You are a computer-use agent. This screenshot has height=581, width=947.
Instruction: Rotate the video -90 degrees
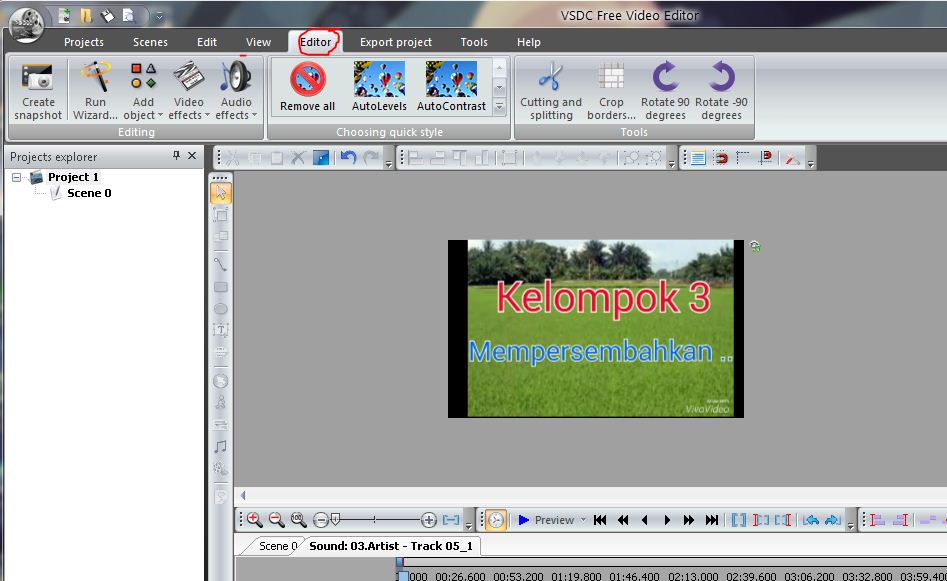tap(721, 90)
